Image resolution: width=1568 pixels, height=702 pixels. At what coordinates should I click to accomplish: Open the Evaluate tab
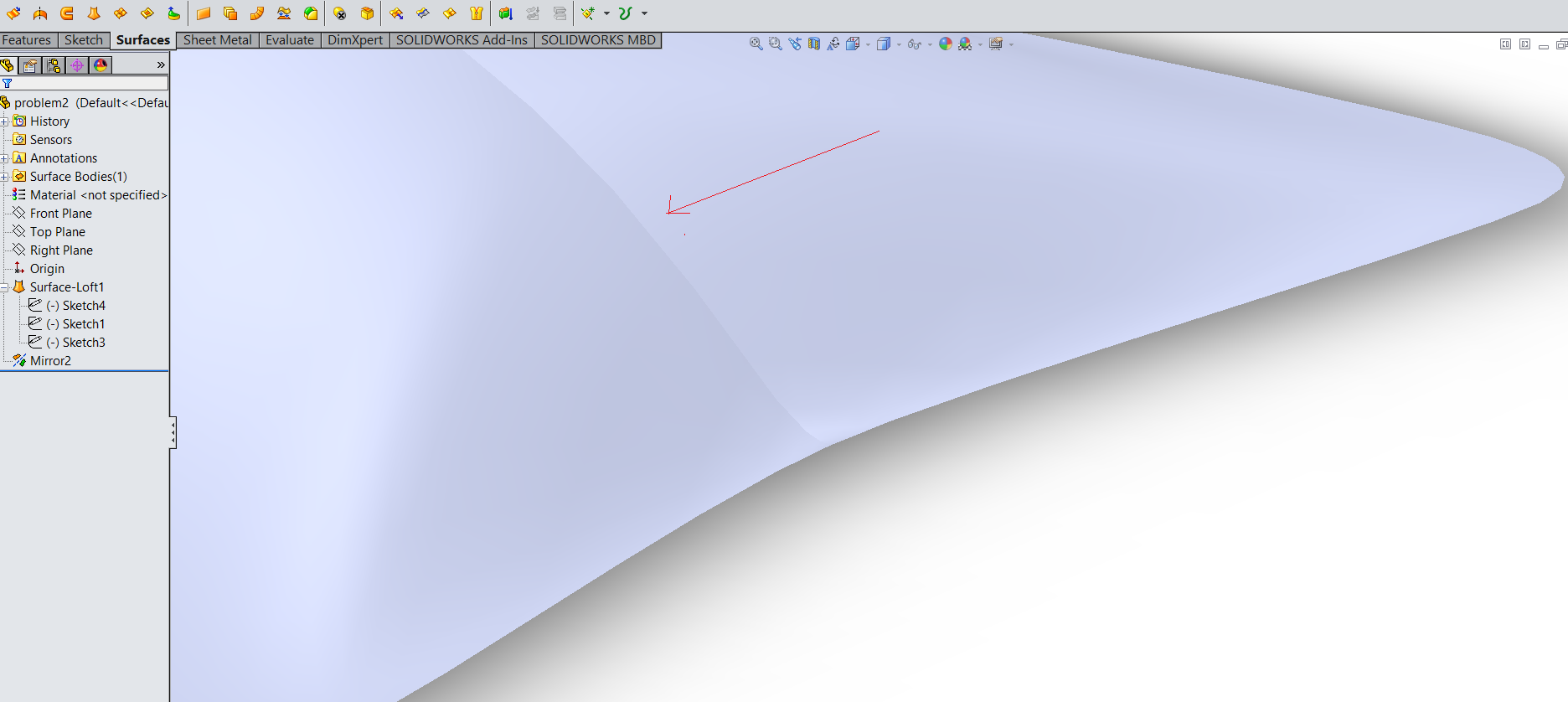click(290, 40)
